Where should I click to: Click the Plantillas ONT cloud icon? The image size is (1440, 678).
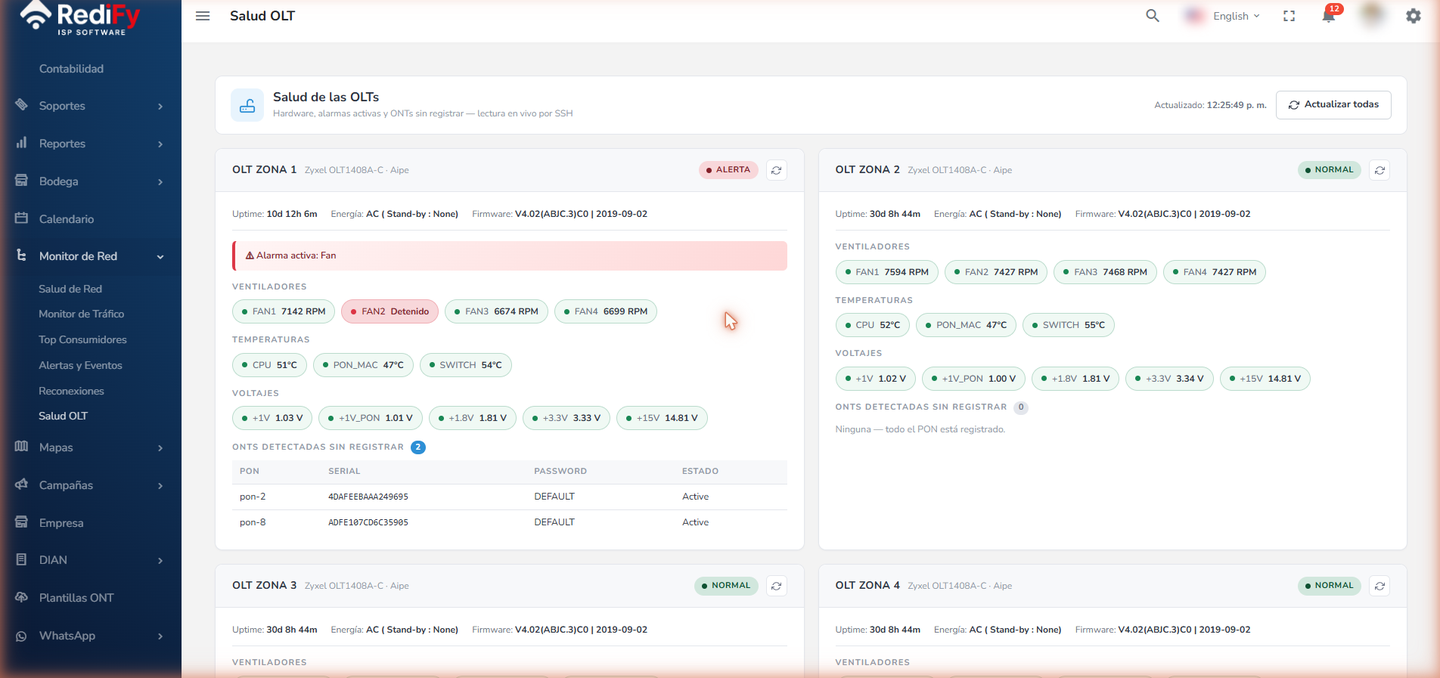point(21,598)
